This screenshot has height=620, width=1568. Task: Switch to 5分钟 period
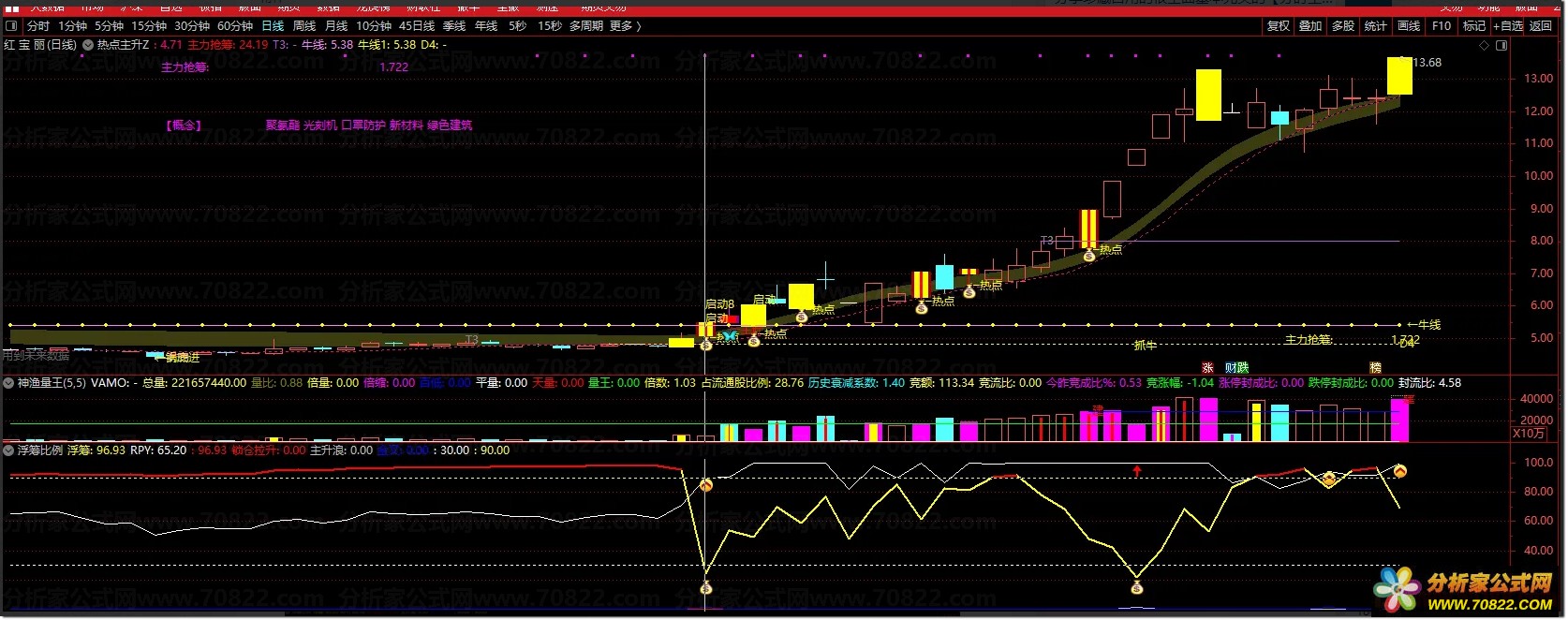pos(109,26)
